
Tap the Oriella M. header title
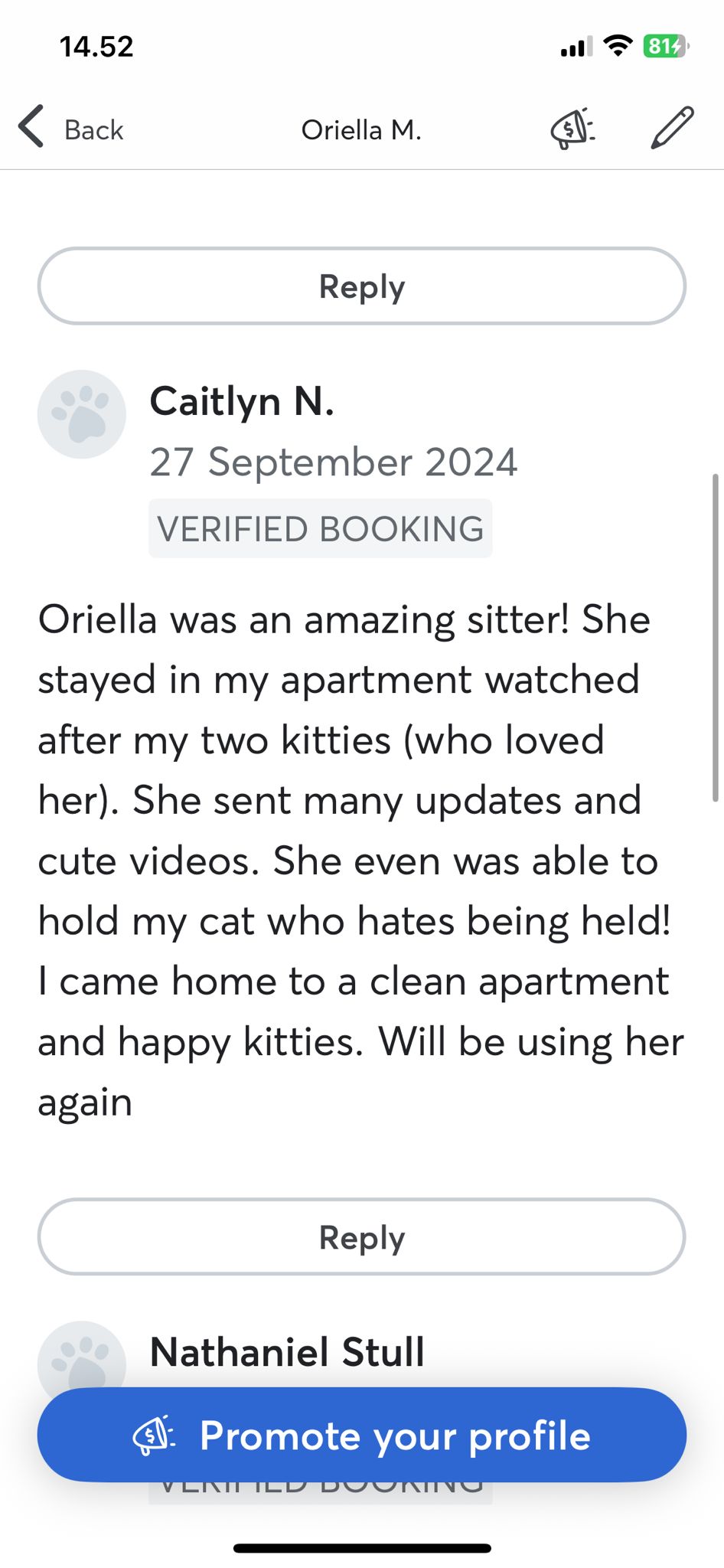click(x=361, y=130)
